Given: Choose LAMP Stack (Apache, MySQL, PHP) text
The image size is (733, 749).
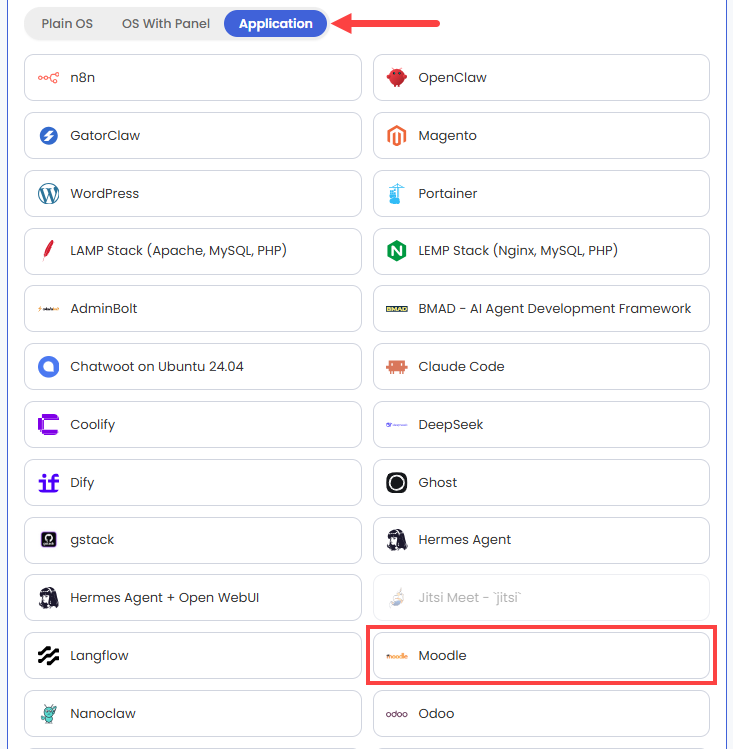Looking at the screenshot, I should tap(179, 251).
